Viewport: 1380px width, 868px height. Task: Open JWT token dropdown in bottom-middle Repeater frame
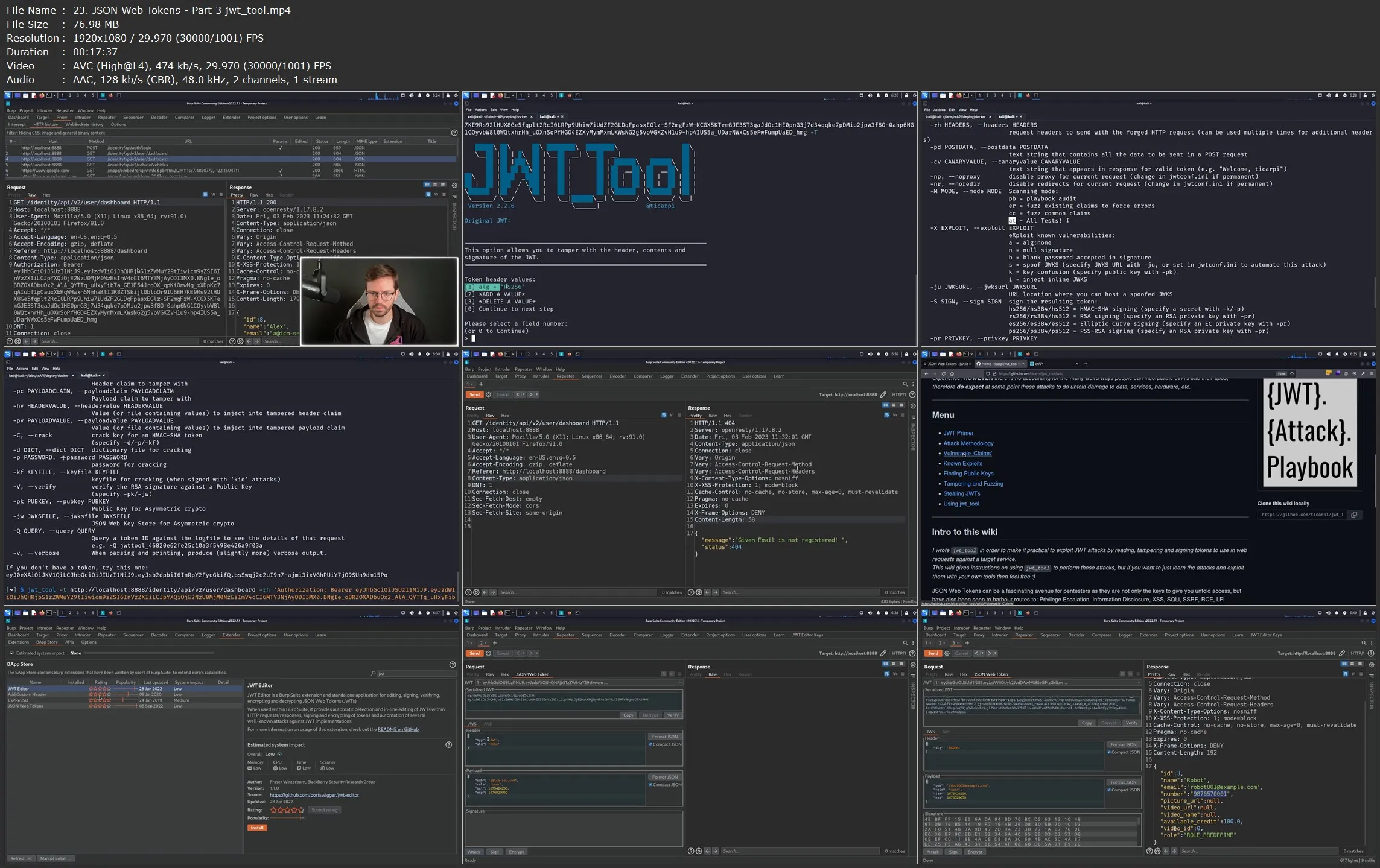(578, 683)
